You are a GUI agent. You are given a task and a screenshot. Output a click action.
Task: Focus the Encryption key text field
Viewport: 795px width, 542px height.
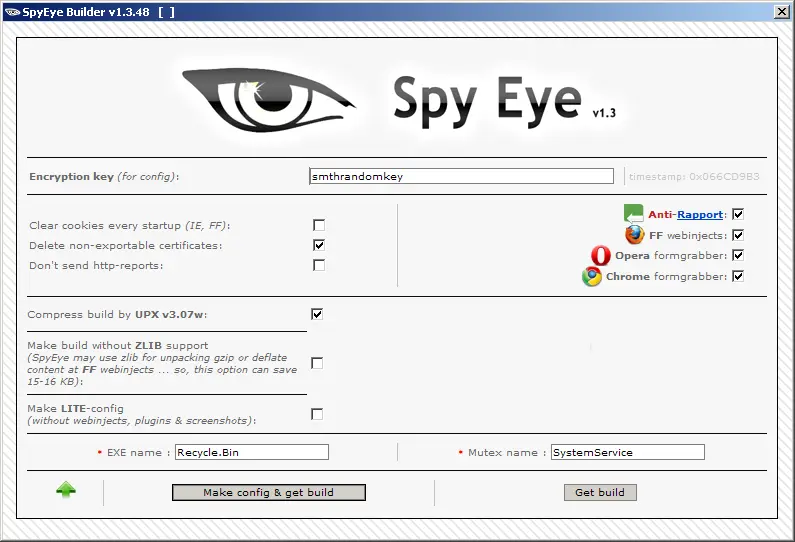(x=461, y=176)
